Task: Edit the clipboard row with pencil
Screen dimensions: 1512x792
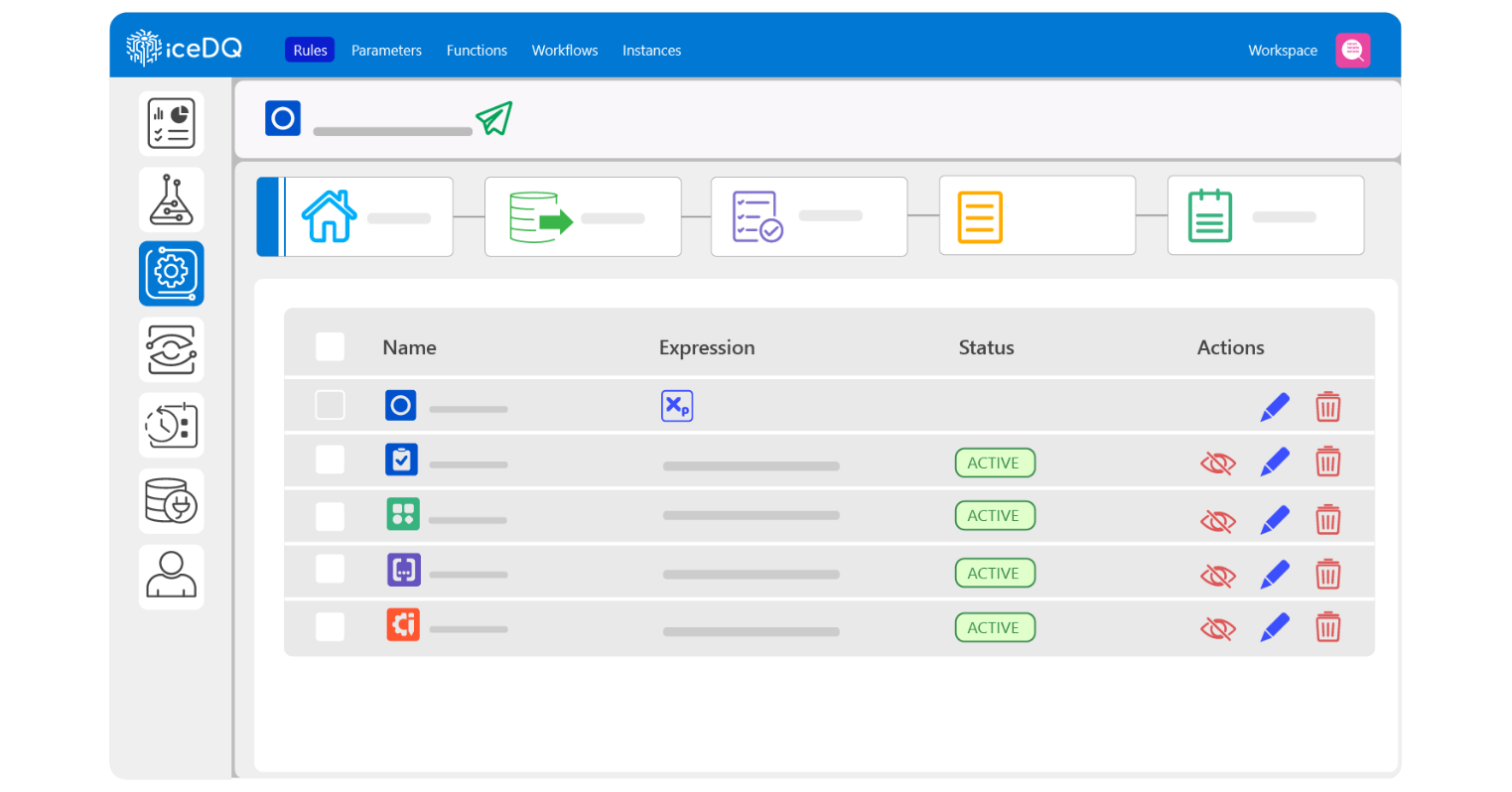Action: tap(1275, 462)
